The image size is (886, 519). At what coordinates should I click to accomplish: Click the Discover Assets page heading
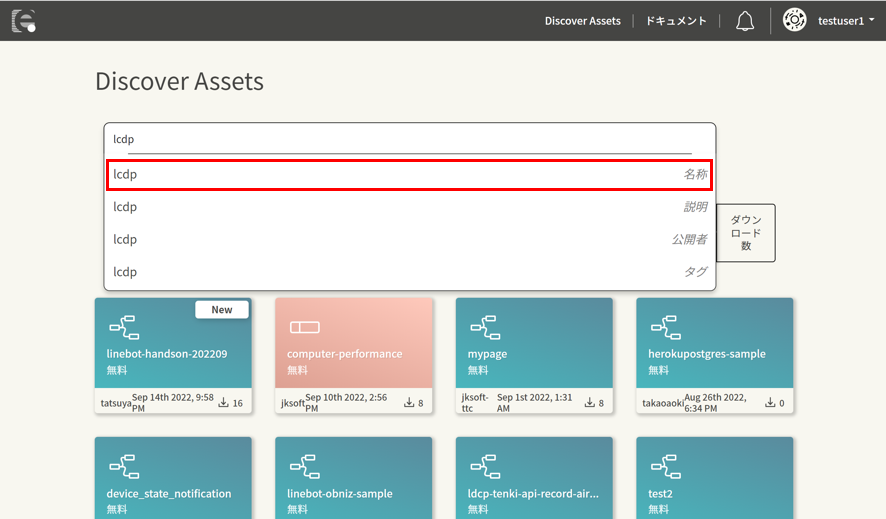pos(179,81)
